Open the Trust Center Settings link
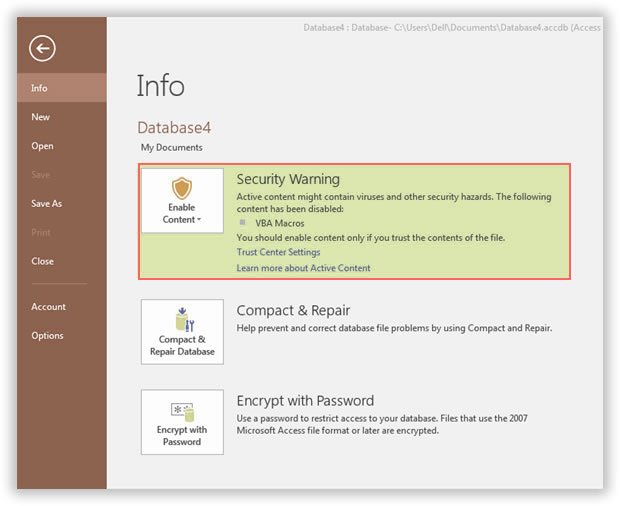This screenshot has height=506, width=620. 278,252
